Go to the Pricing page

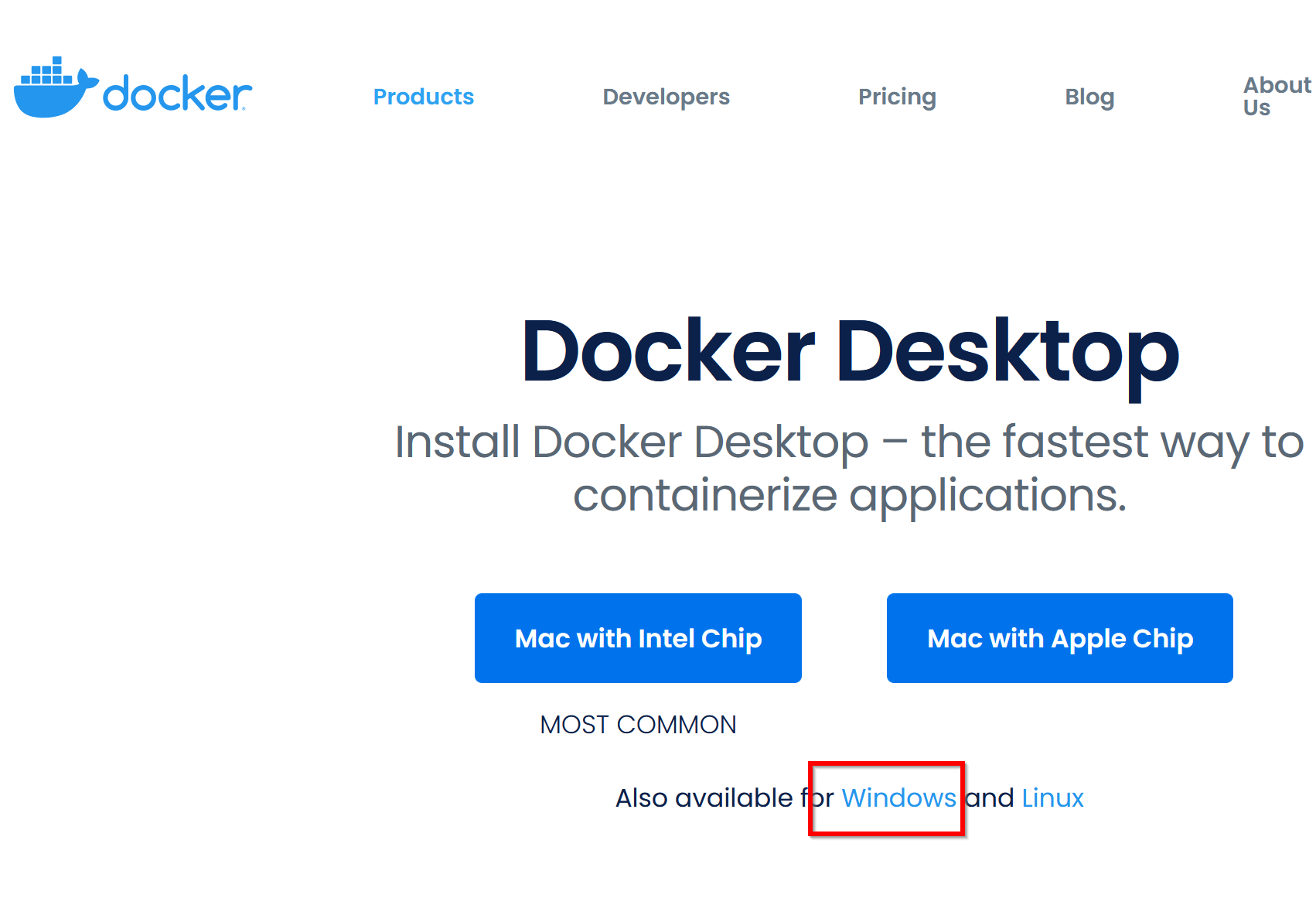[897, 97]
